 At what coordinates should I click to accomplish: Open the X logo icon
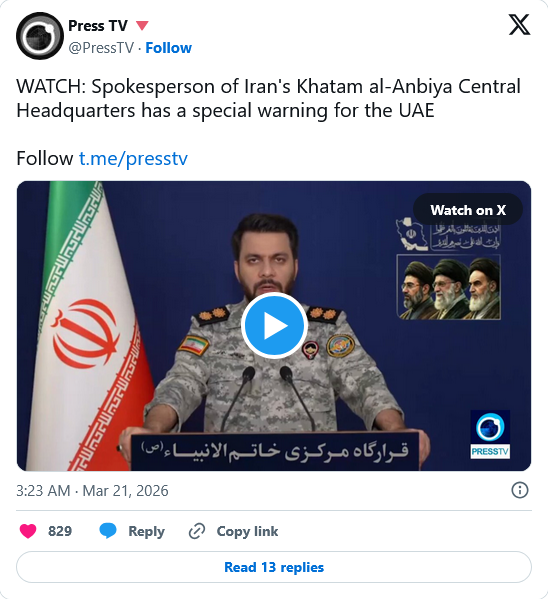[x=519, y=25]
